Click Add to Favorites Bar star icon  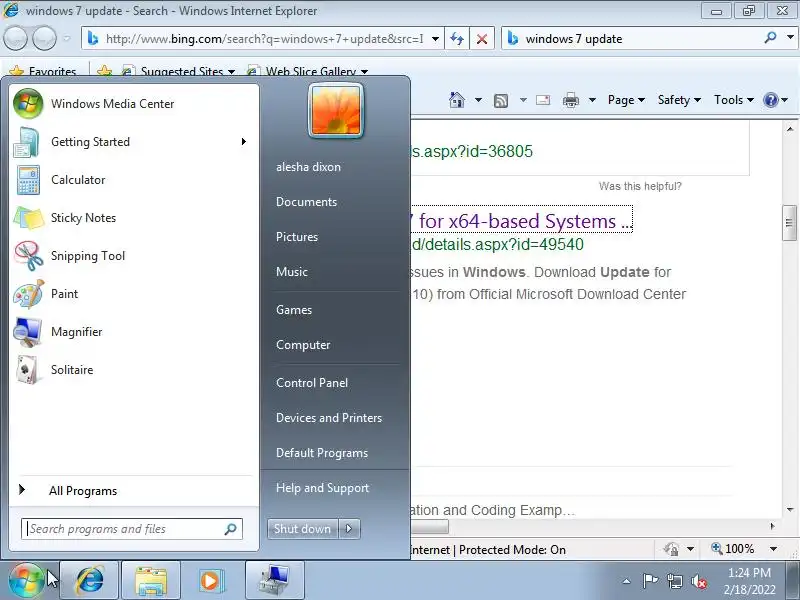pyautogui.click(x=104, y=71)
